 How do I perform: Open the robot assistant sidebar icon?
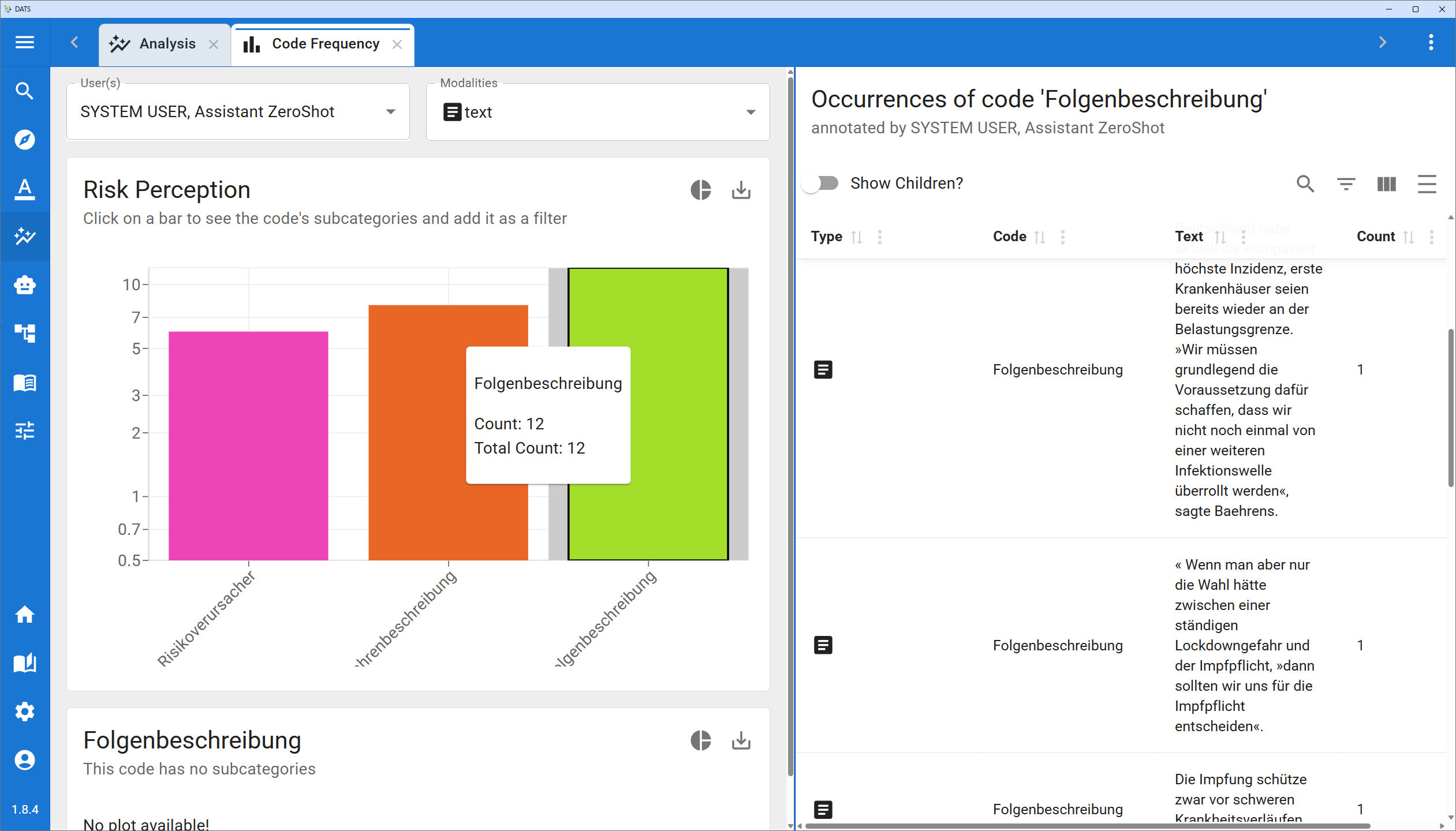coord(25,285)
